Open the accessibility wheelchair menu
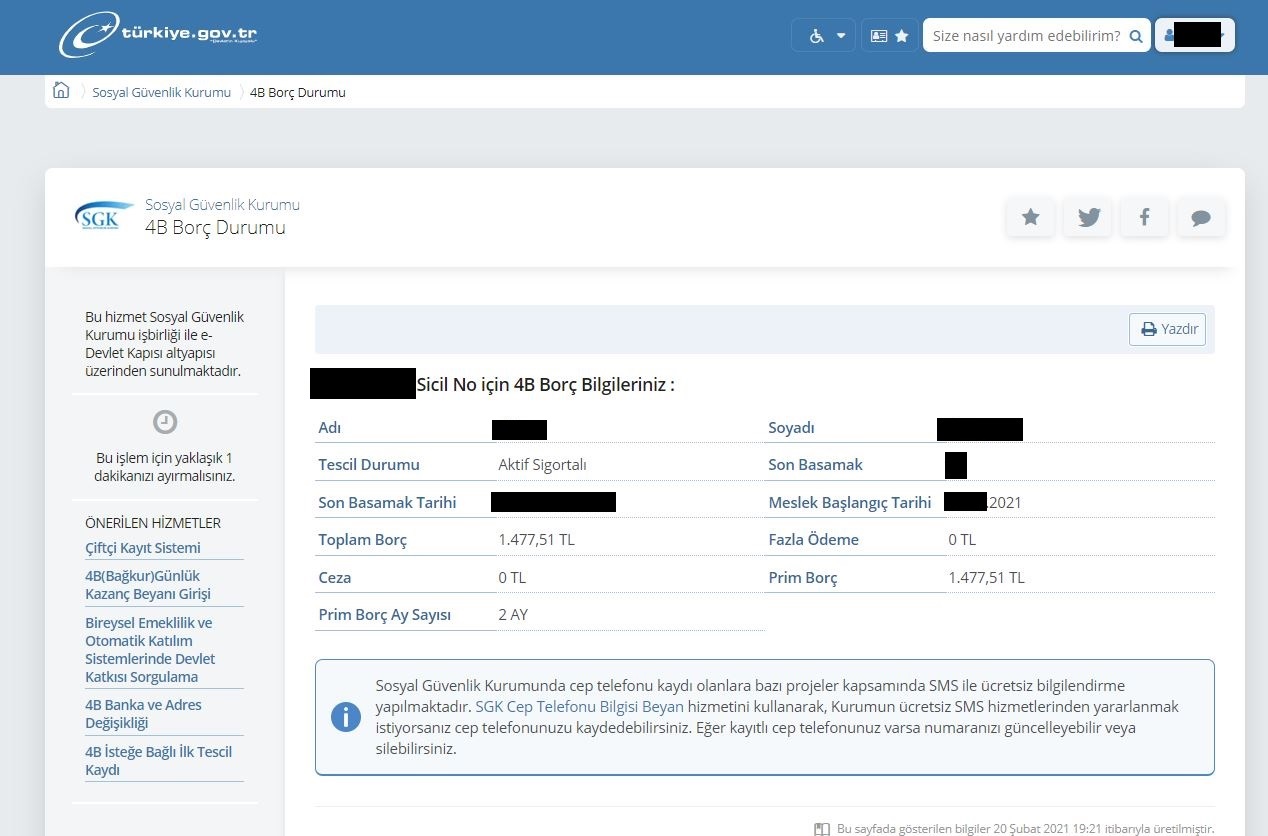1268x836 pixels. point(824,35)
